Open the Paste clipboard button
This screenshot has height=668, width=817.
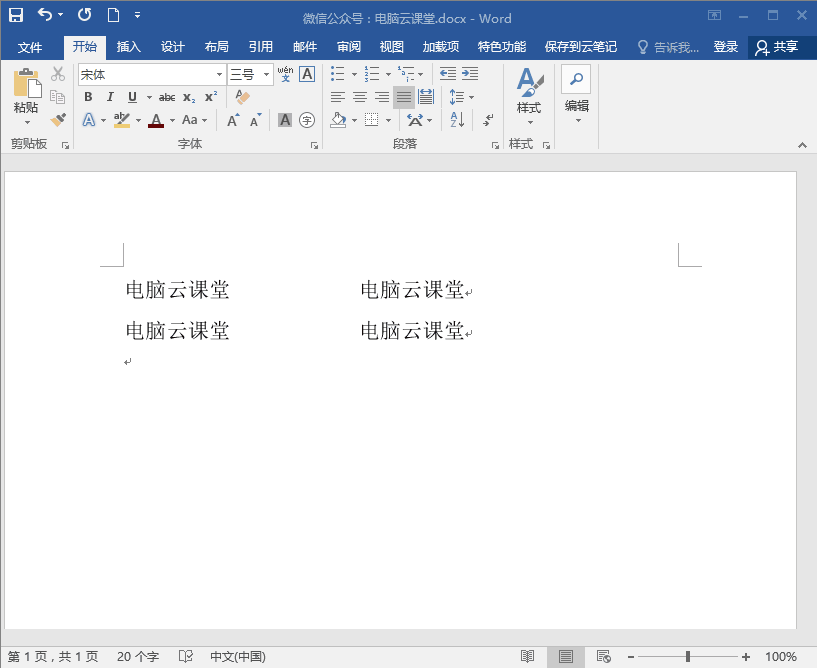coord(26,97)
